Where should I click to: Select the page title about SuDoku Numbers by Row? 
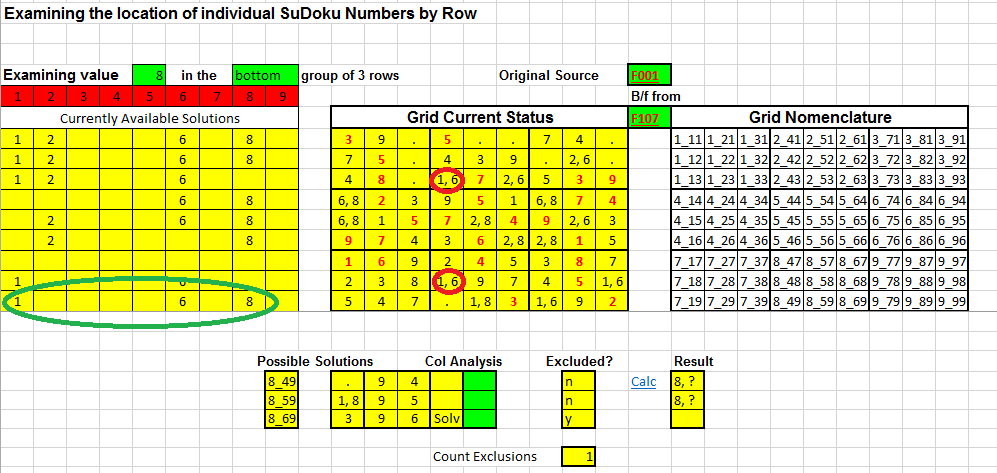240,13
